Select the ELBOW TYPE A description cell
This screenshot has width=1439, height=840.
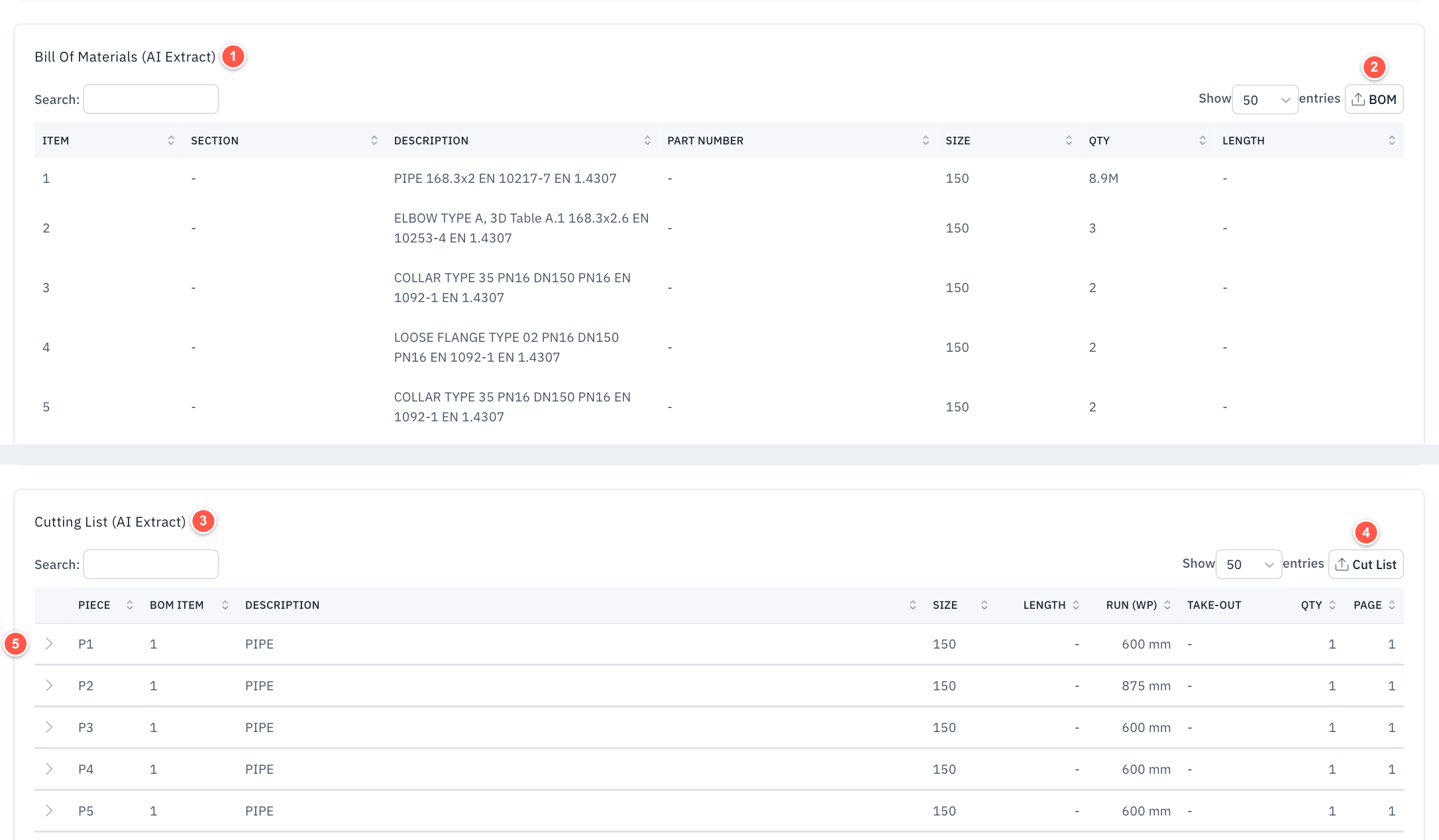(x=521, y=228)
